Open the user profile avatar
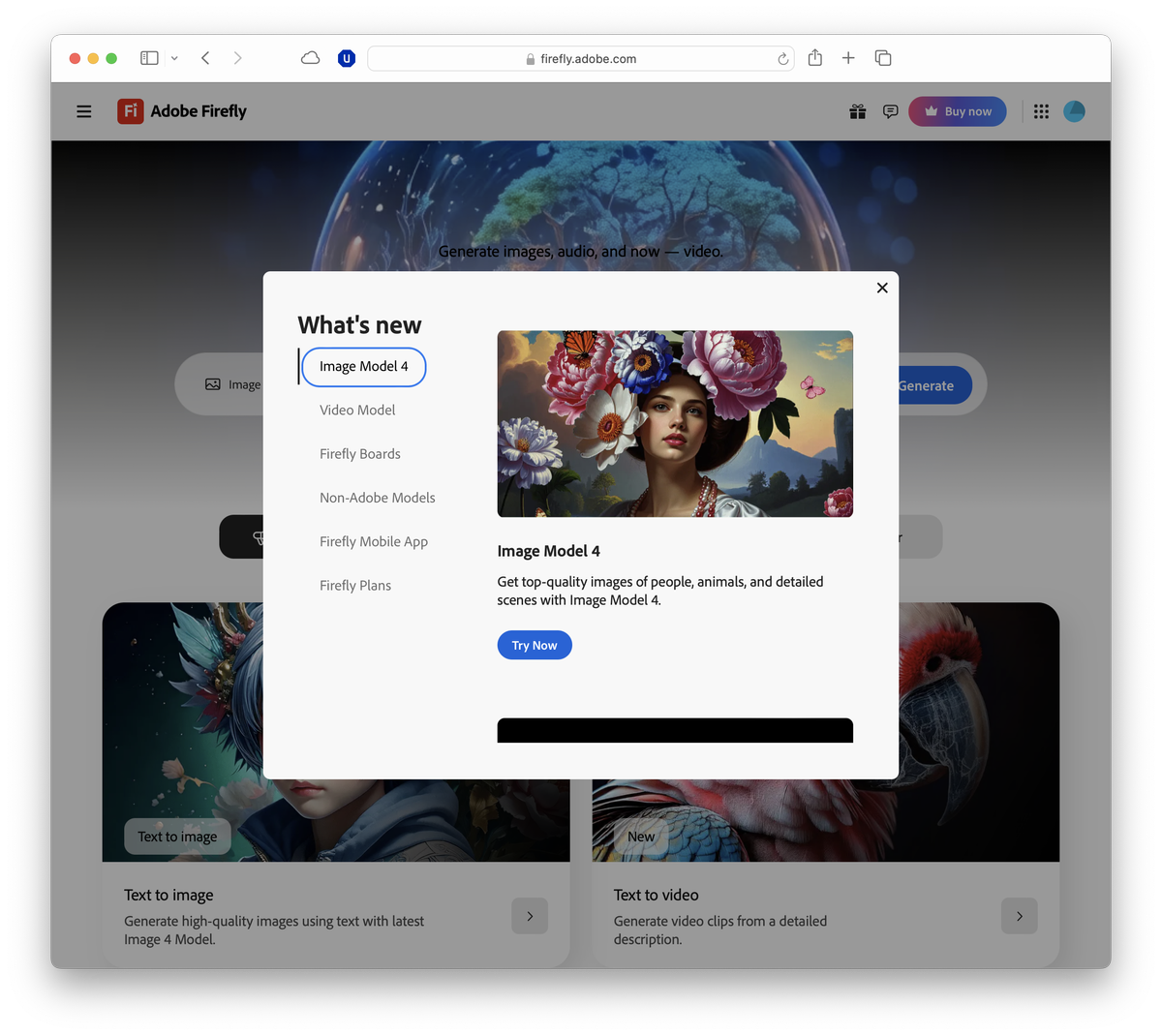The width and height of the screenshot is (1162, 1036). (1074, 111)
